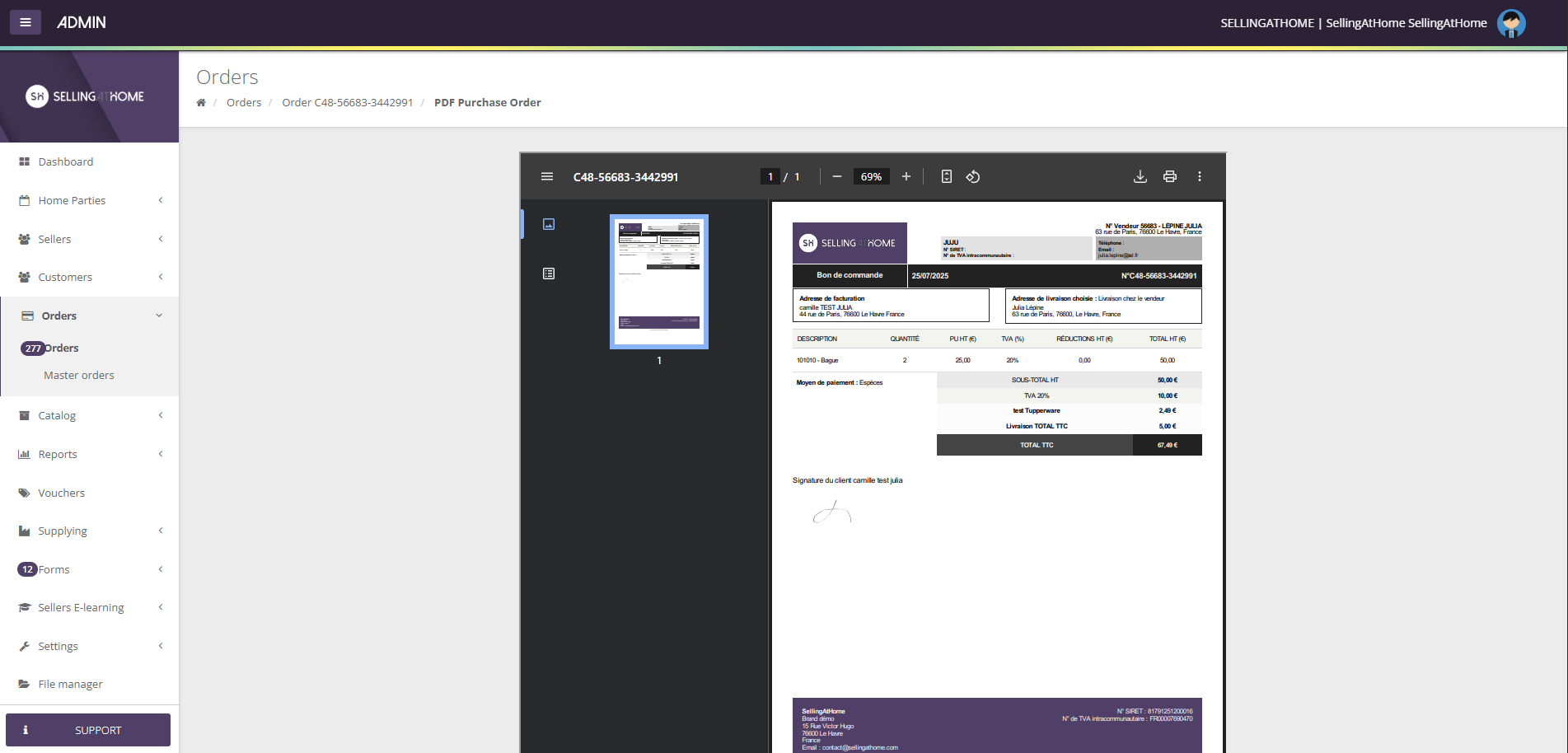Toggle the PDF viewer sidebar menu
This screenshot has height=753, width=1568.
(x=546, y=176)
